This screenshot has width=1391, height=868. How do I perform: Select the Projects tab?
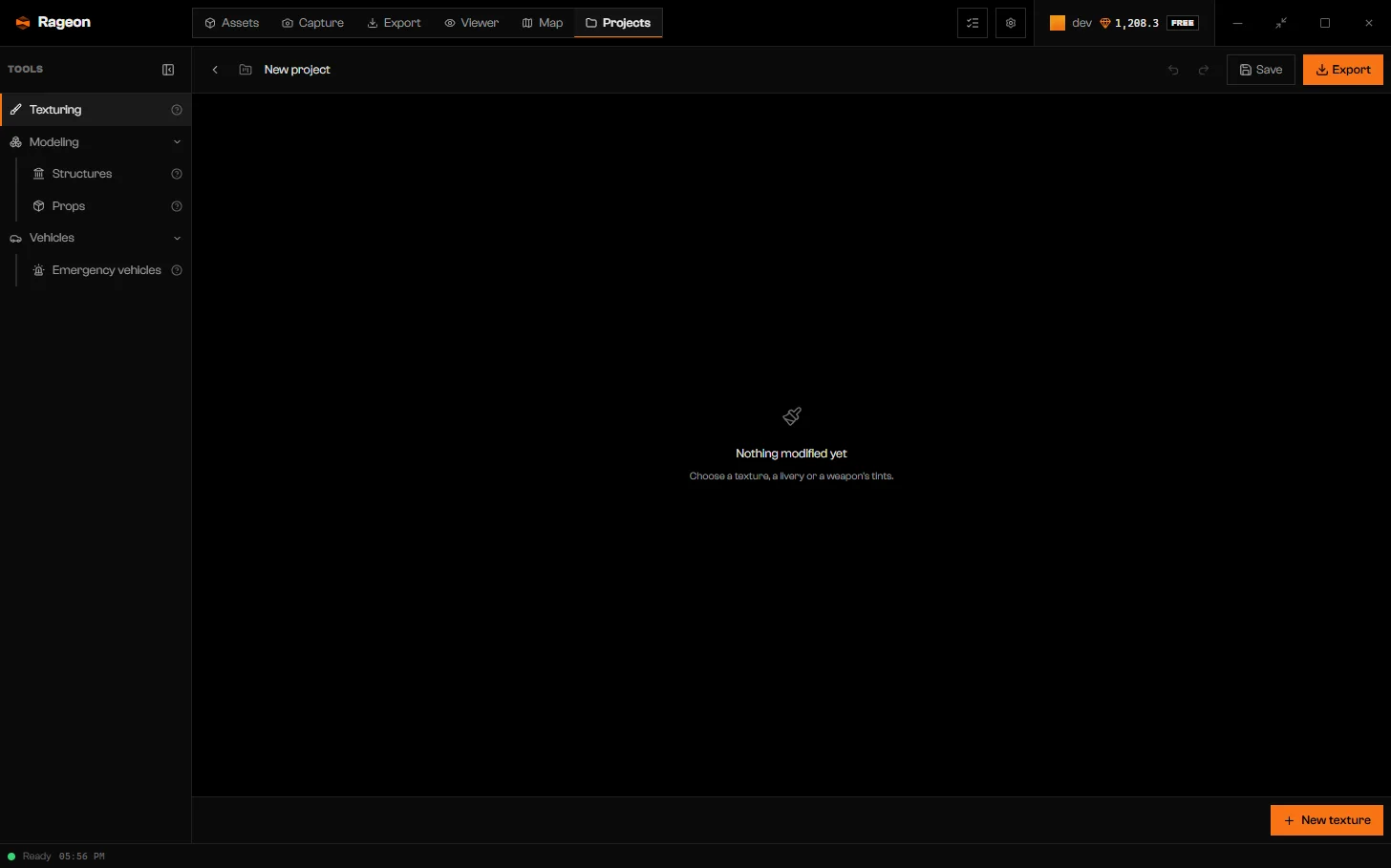coord(618,23)
